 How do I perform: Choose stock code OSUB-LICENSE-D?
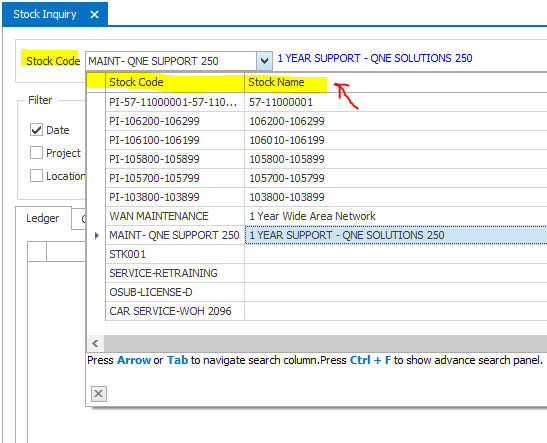[175, 292]
